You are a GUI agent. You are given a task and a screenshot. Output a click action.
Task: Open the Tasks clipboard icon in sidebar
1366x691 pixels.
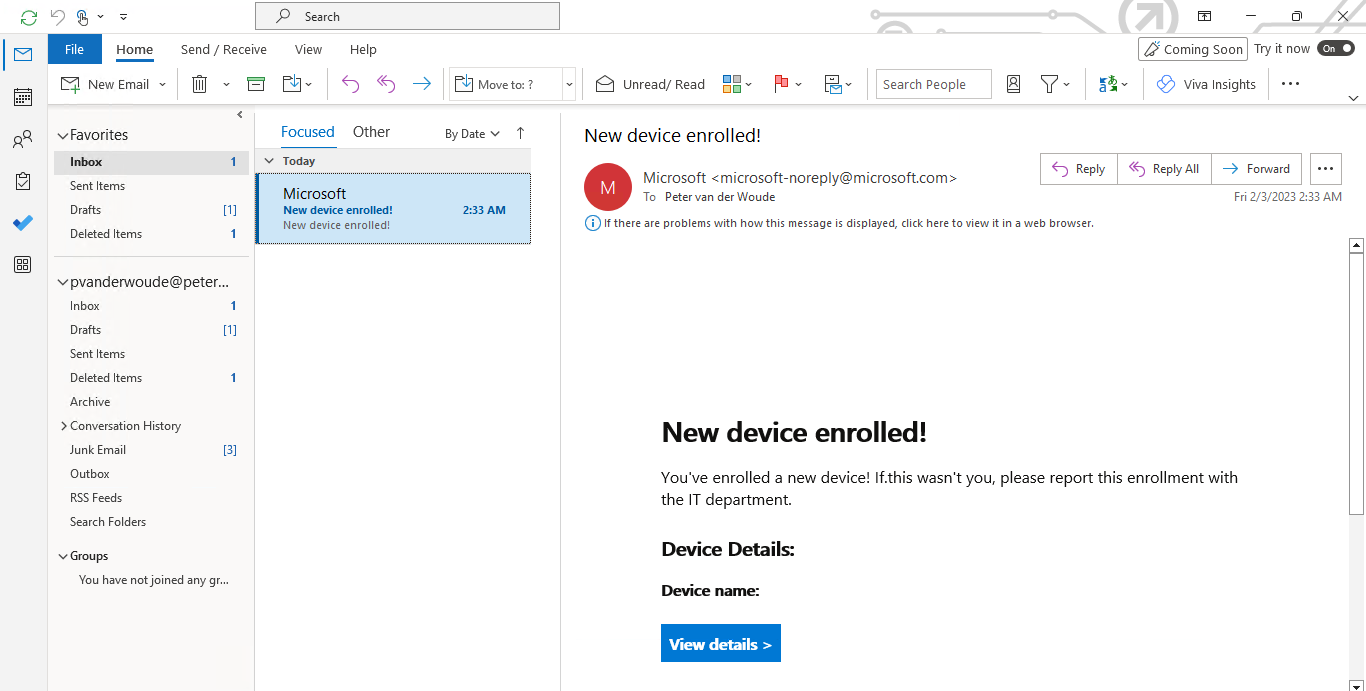[23, 182]
